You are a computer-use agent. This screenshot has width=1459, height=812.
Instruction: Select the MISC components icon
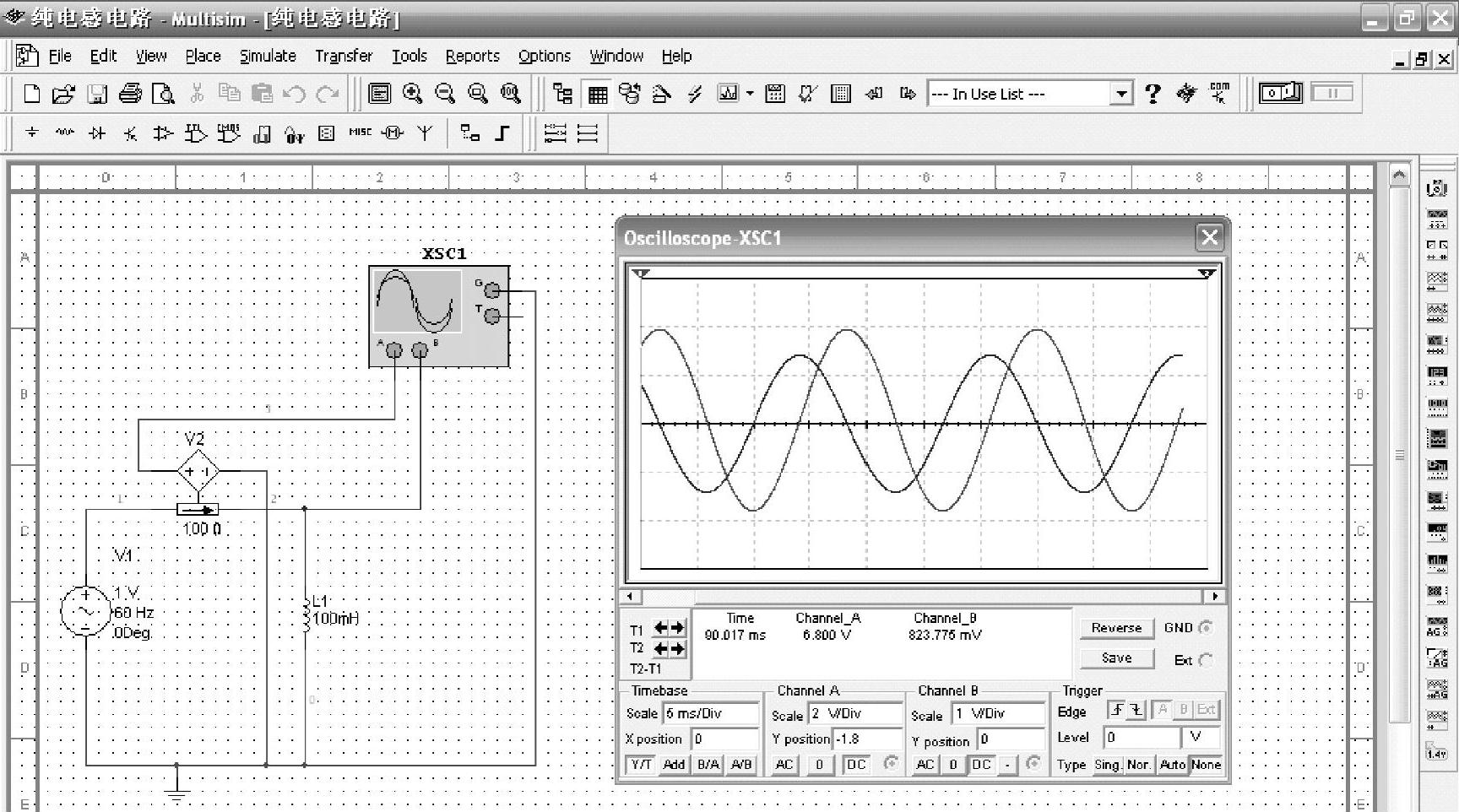[360, 133]
